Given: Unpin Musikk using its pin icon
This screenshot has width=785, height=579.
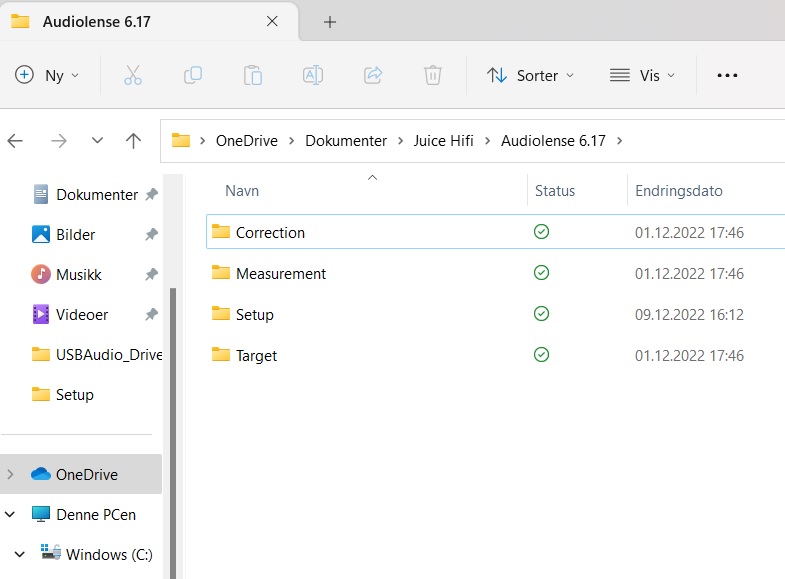Looking at the screenshot, I should (152, 274).
